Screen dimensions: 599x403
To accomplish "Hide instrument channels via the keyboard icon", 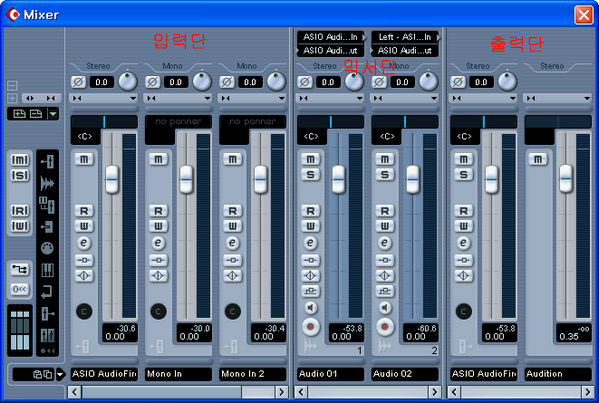I will 47,270.
